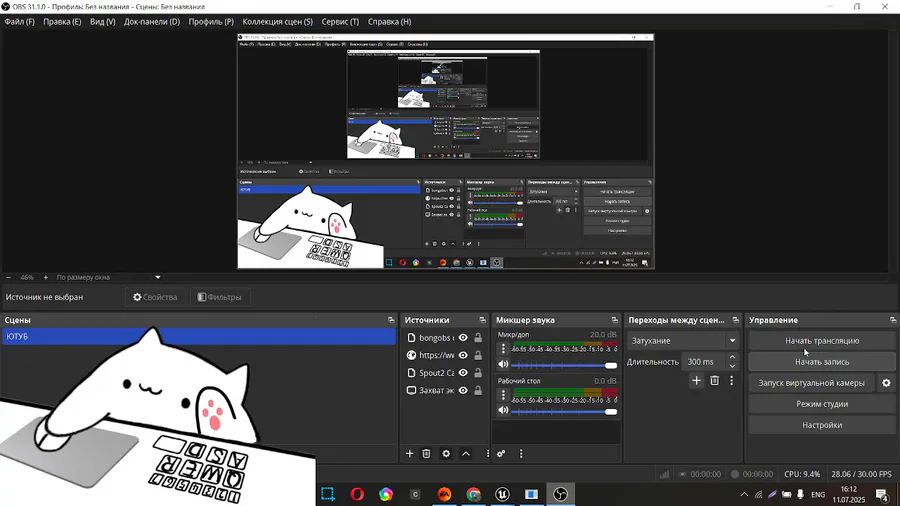The height and width of the screenshot is (506, 900).
Task: Open Unreal Engine from taskbar
Action: [x=502, y=494]
